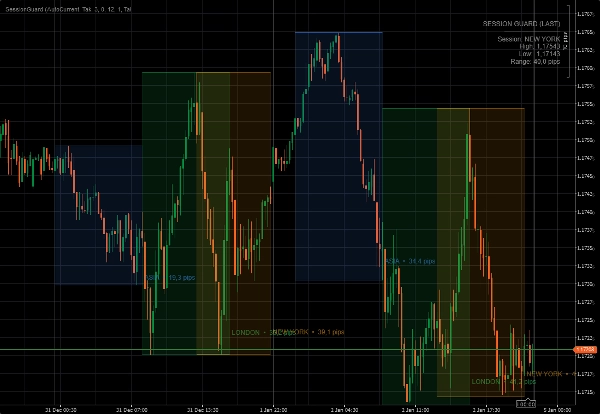Click the boxed countdown timer on time axis
Screen dimensions: 600x414
coord(523,403)
